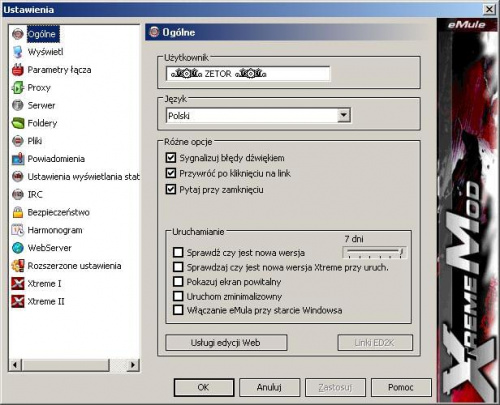Click the Powiadomienia notifications icon
The width and height of the screenshot is (500, 405).
18,159
